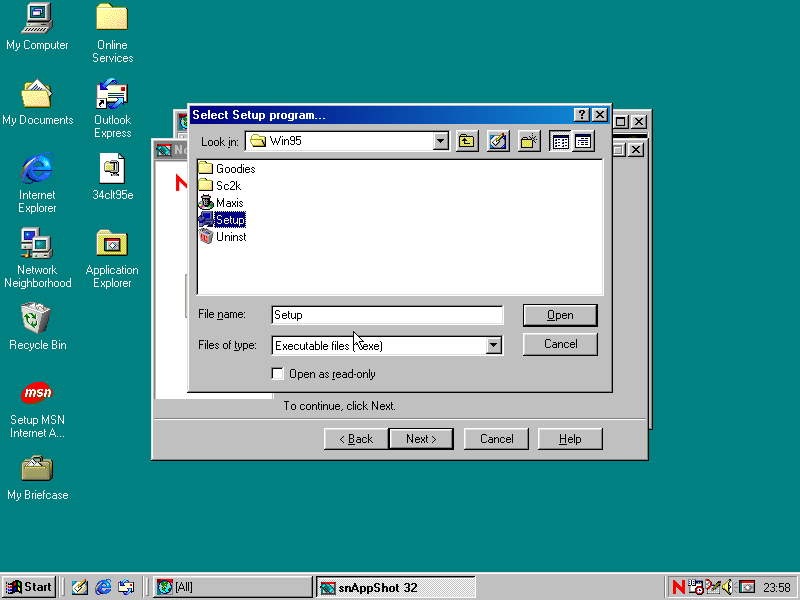
Task: Switch to snAppShot 32 taskbar button
Action: pos(395,587)
